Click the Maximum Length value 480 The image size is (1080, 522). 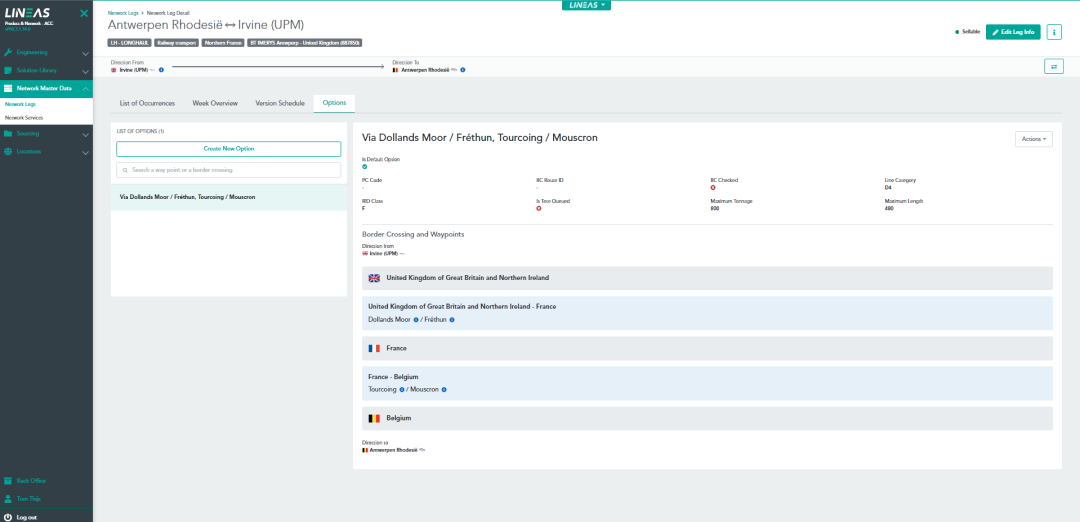889,208
